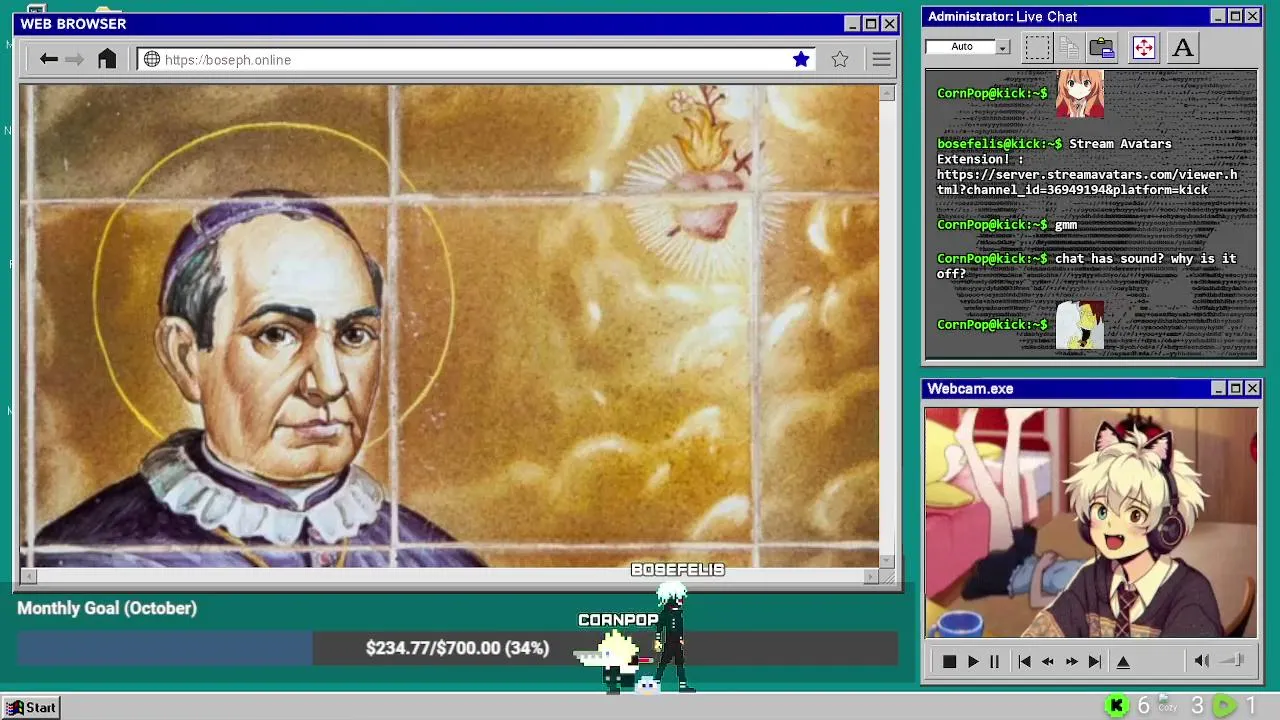This screenshot has width=1280, height=720.
Task: Fast forward in Webcam.exe player
Action: [1071, 661]
